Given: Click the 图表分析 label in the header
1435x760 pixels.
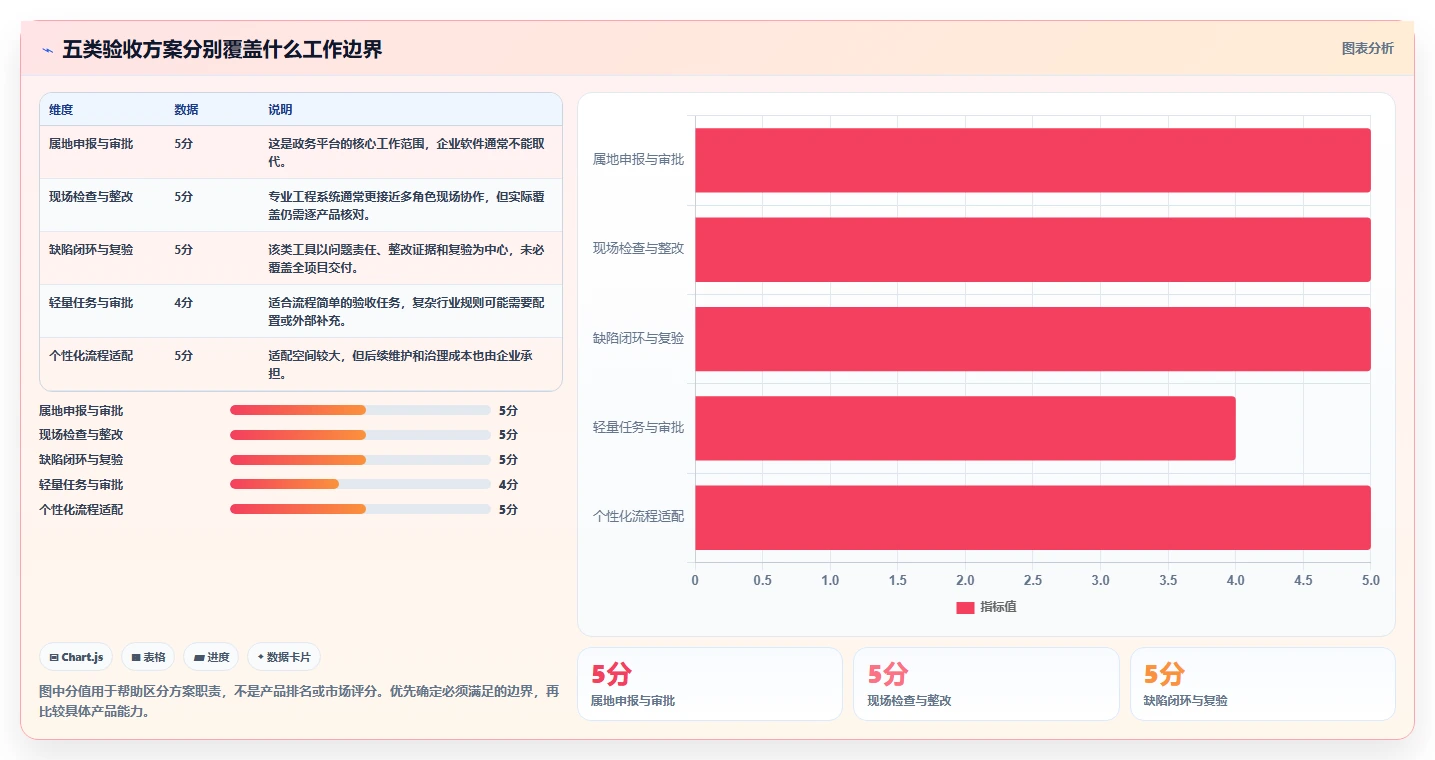Looking at the screenshot, I should pyautogui.click(x=1367, y=48).
